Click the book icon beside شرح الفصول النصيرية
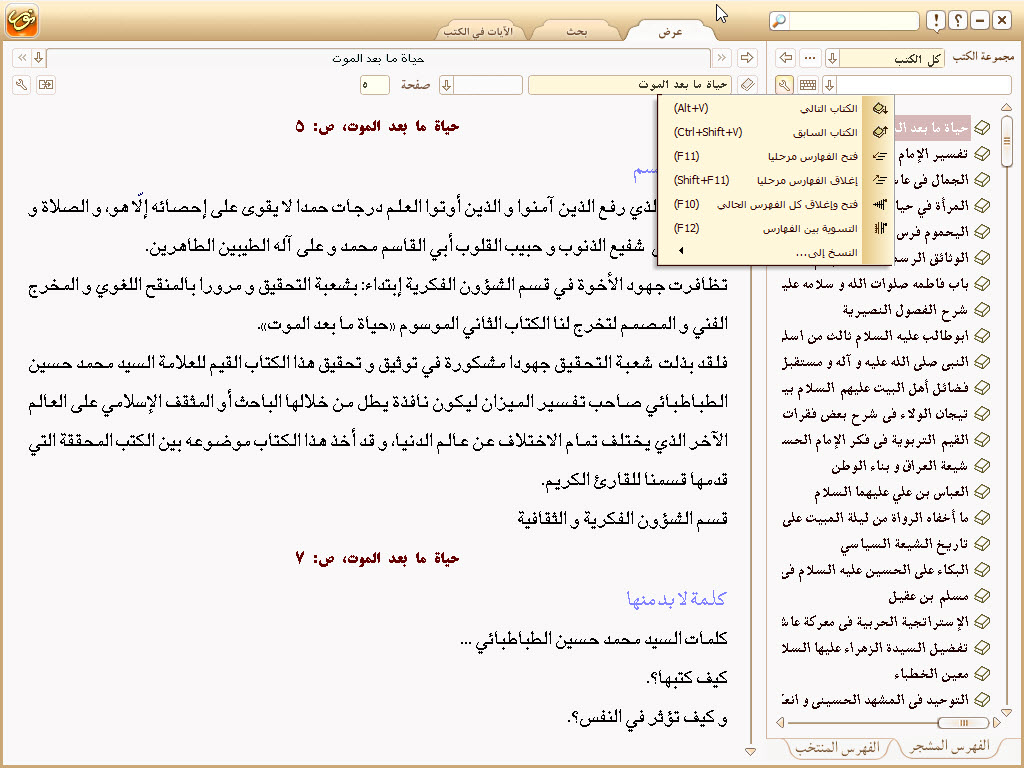 (x=982, y=310)
